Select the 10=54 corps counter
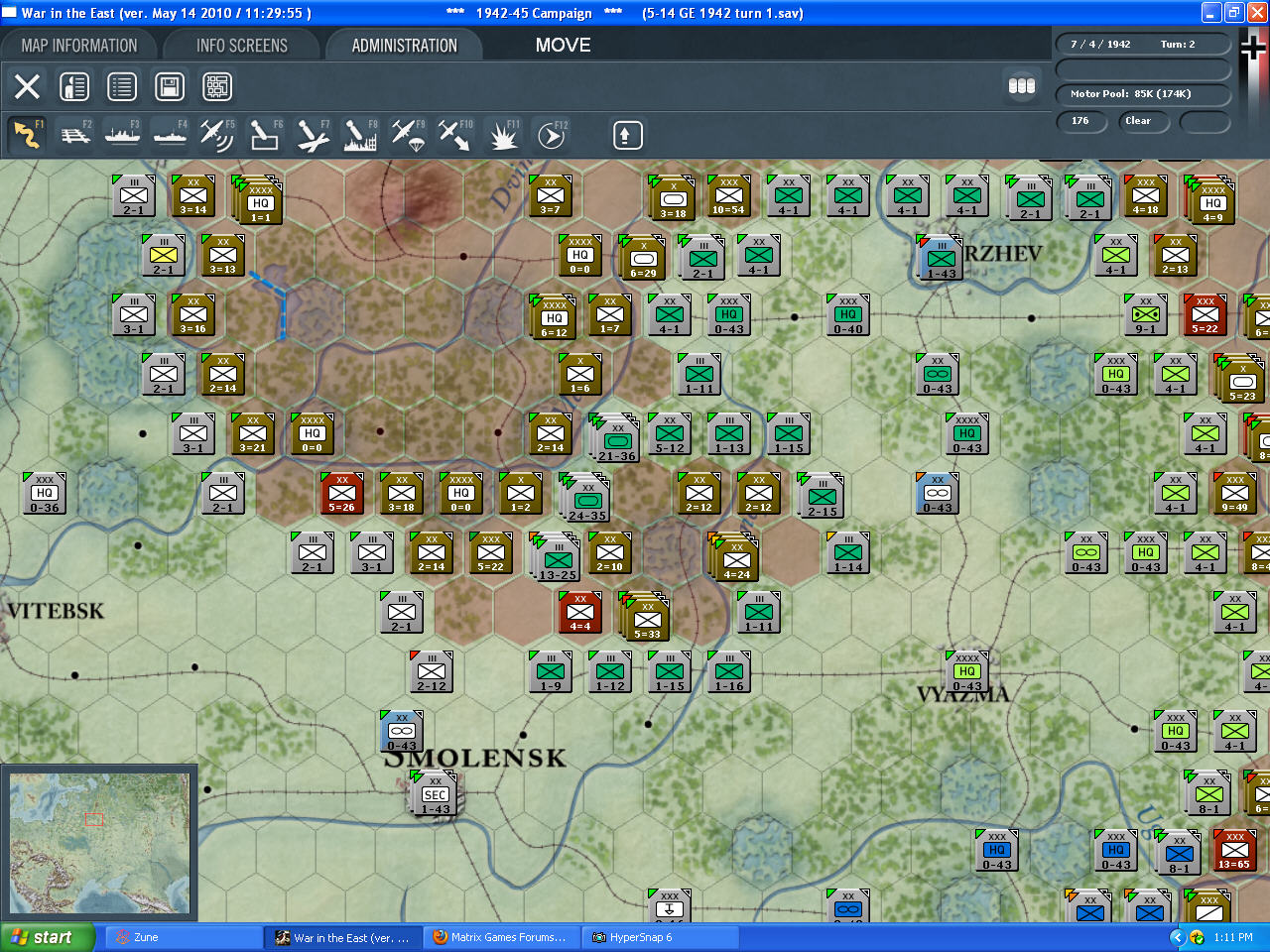The width and height of the screenshot is (1270, 952). [728, 195]
